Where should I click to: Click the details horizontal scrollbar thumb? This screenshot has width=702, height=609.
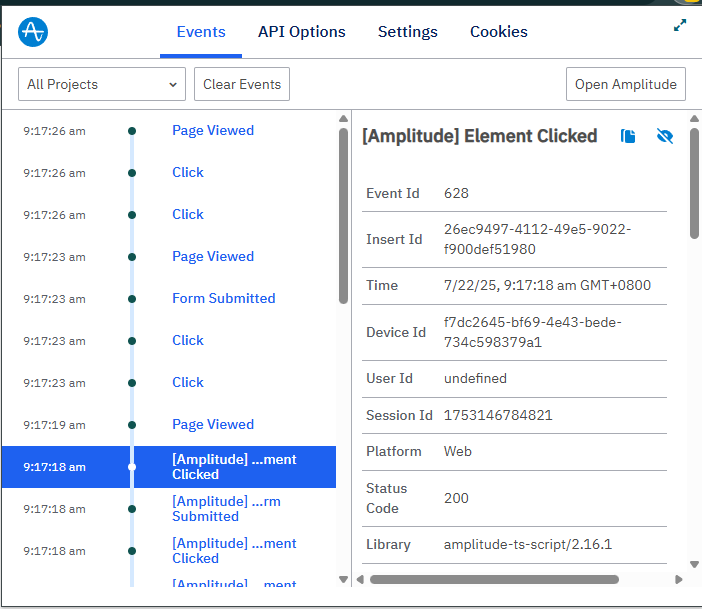coord(494,579)
